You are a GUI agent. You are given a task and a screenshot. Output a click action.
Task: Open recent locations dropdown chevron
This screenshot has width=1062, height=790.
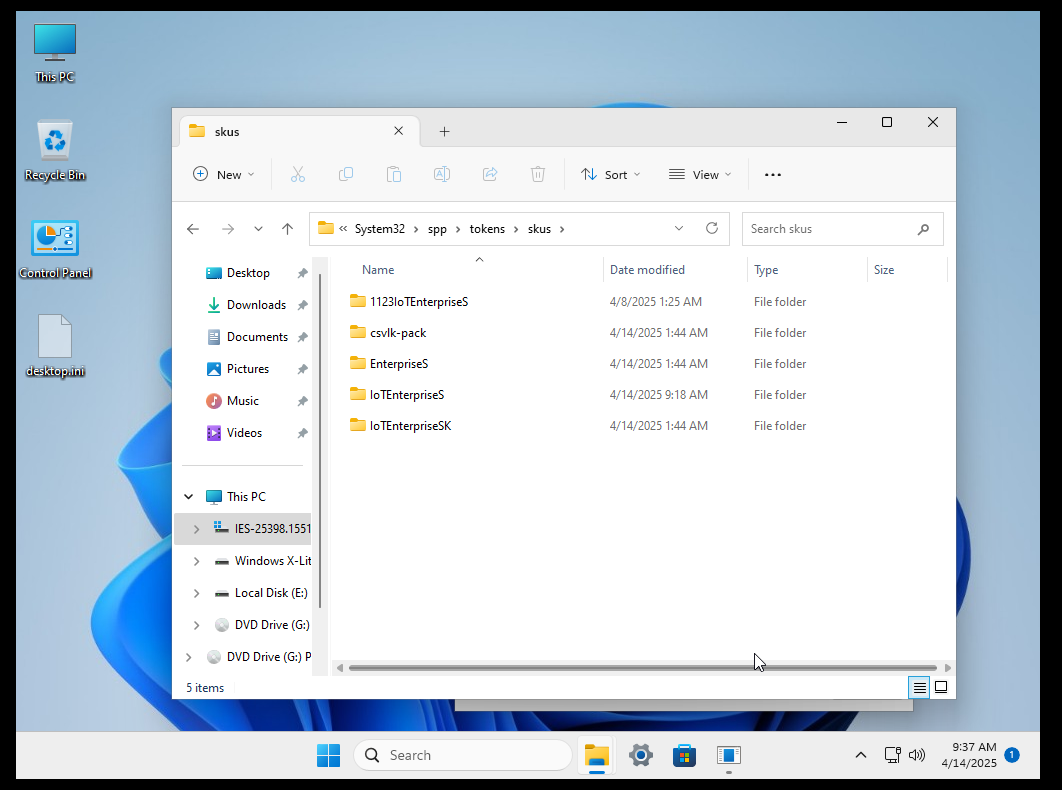pyautogui.click(x=258, y=229)
